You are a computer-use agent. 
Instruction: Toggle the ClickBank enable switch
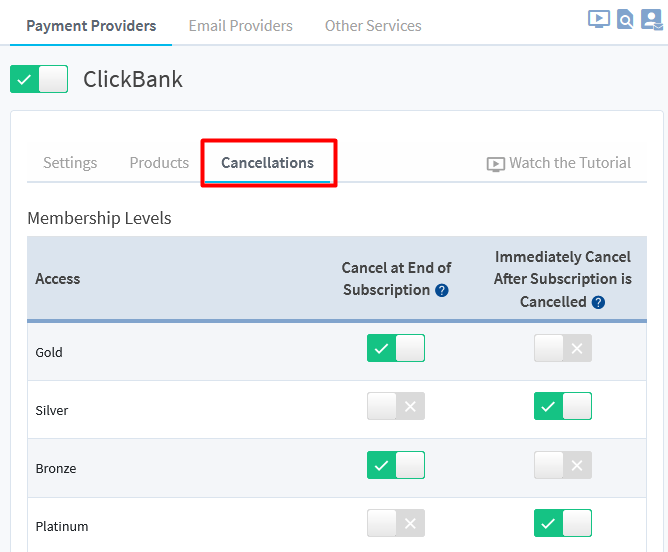(39, 79)
